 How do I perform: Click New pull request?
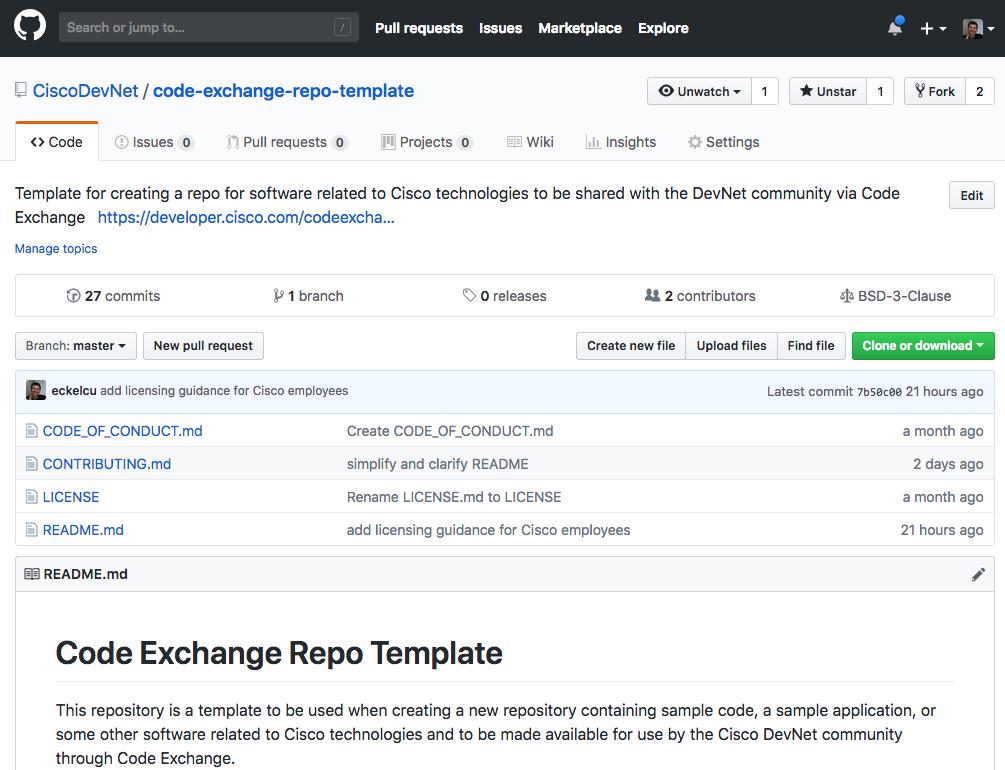[203, 346]
